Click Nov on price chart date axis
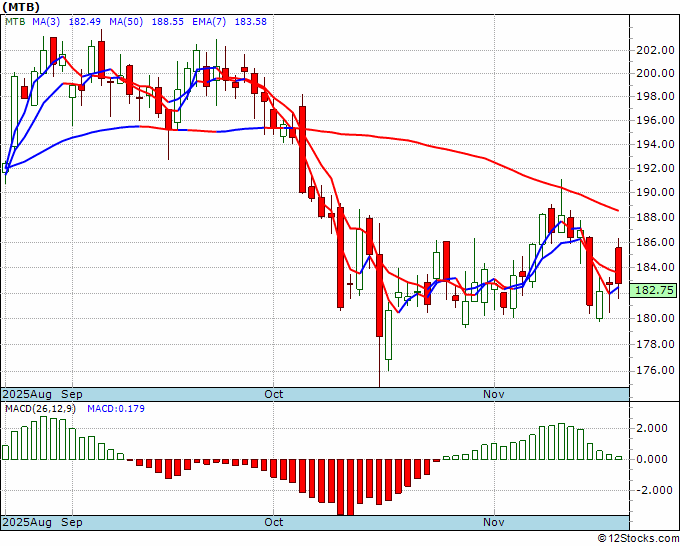 pyautogui.click(x=494, y=394)
